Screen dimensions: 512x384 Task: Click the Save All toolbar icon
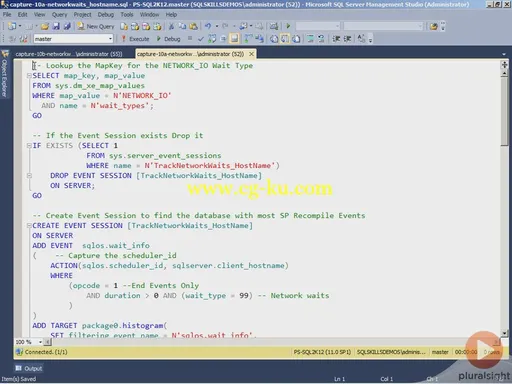67,26
